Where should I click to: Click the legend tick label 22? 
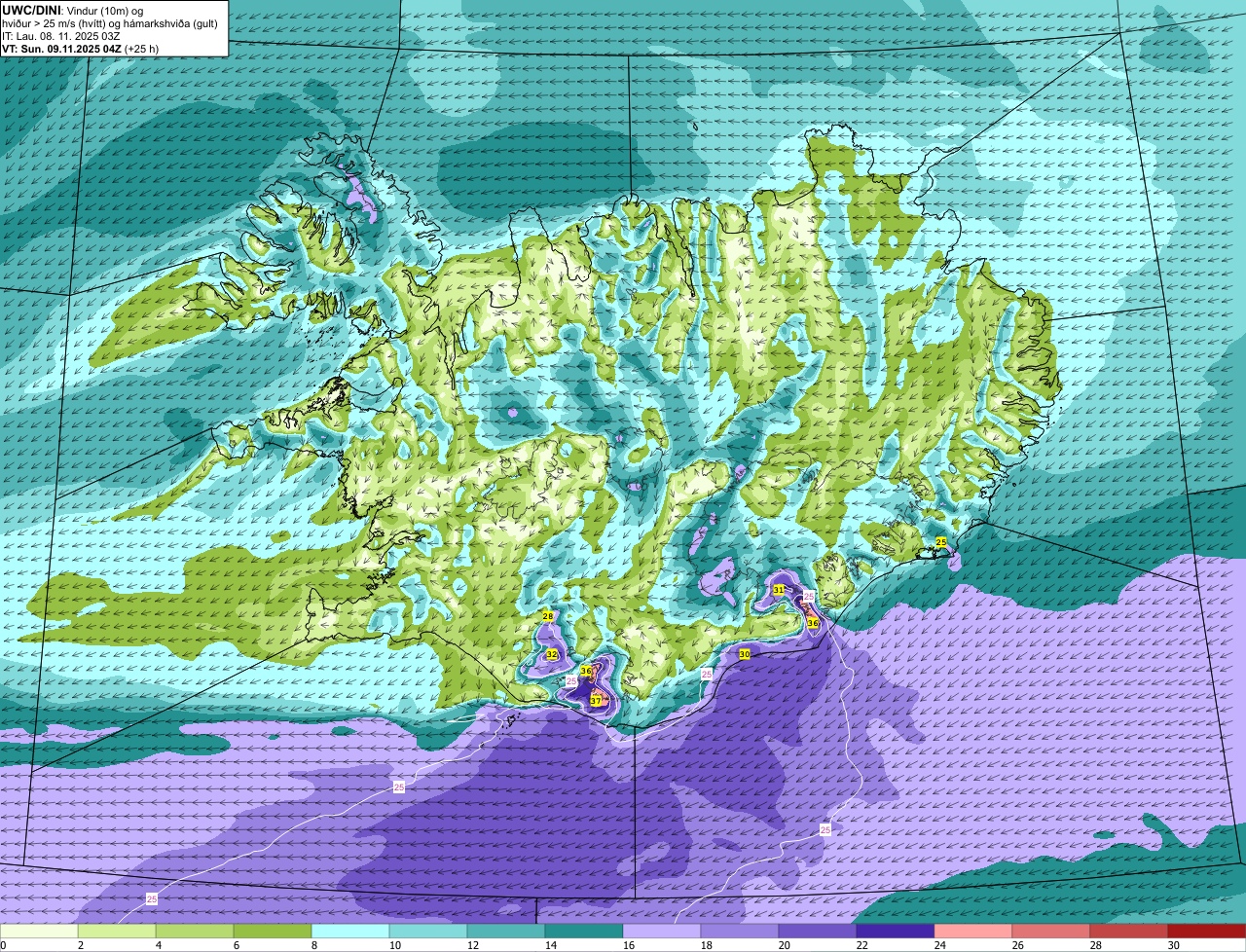(x=861, y=945)
